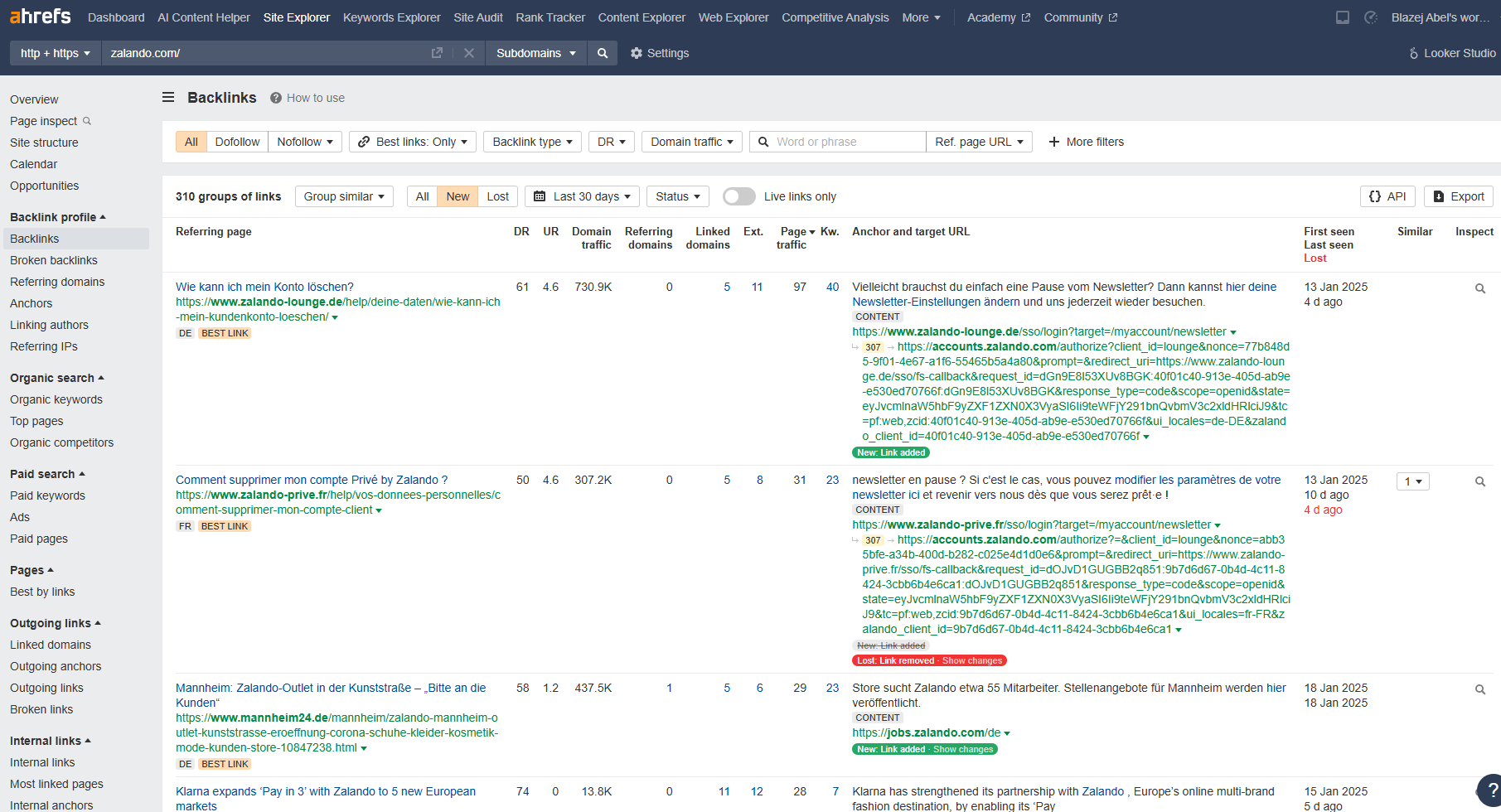This screenshot has width=1501, height=812.
Task: Select the New links tab
Action: 458,196
